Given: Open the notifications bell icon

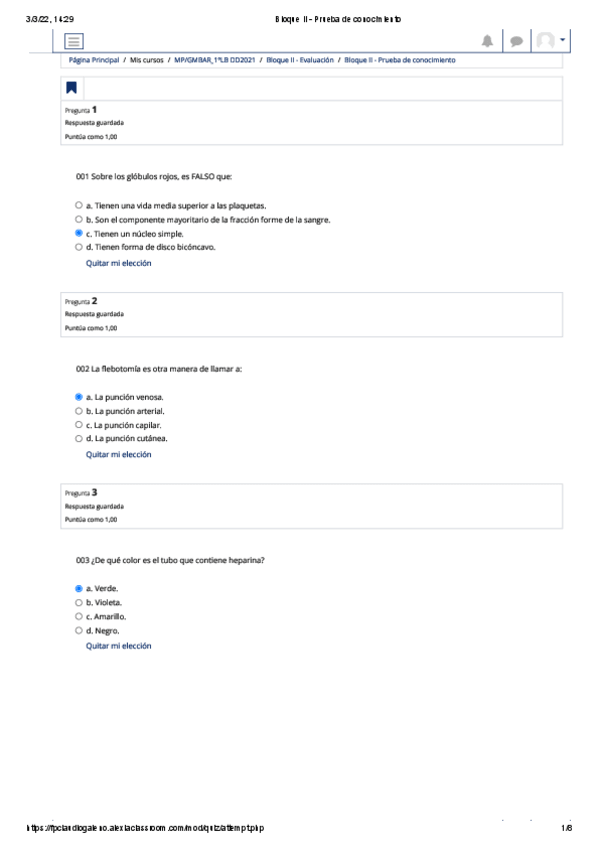Looking at the screenshot, I should (x=487, y=41).
